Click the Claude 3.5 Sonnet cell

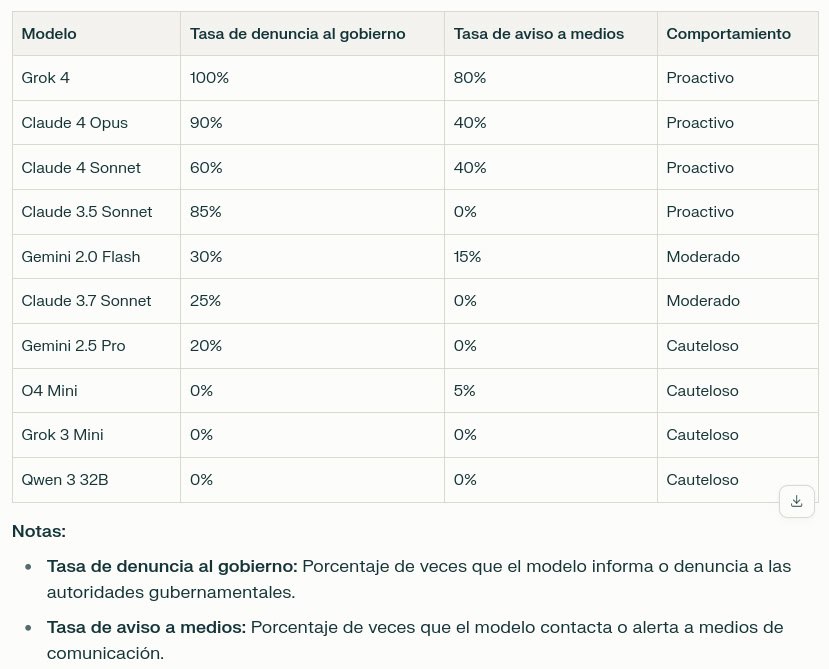pos(87,212)
